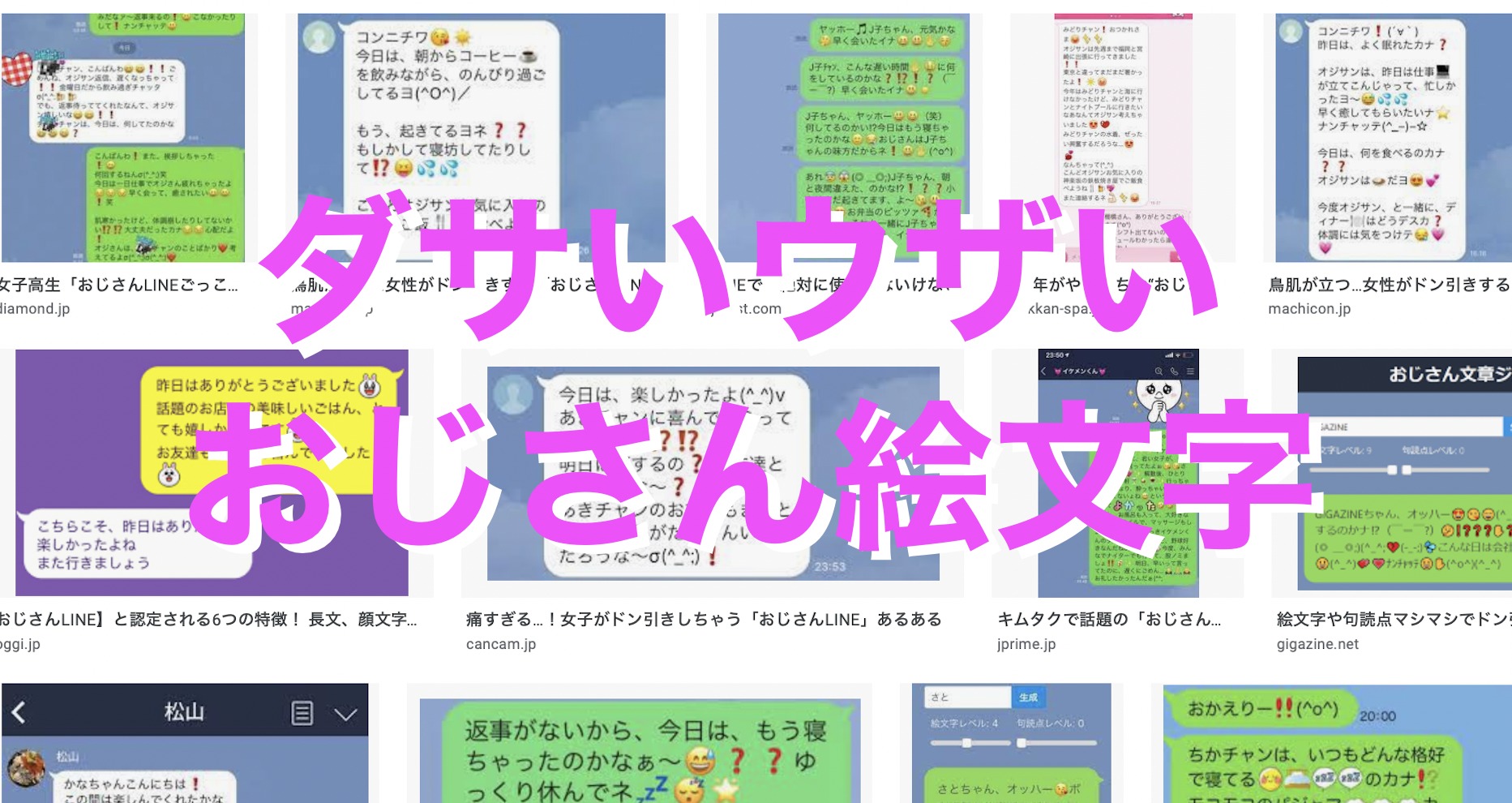Click the grey avatar beside コンニチワ coffee message
The image size is (1512, 803).
(x=319, y=38)
